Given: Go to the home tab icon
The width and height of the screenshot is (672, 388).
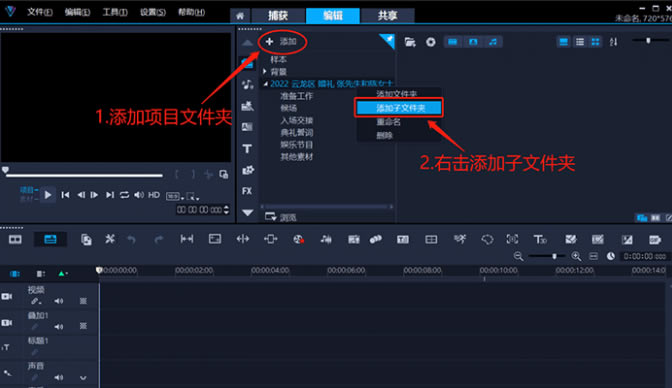Looking at the screenshot, I should [x=240, y=16].
